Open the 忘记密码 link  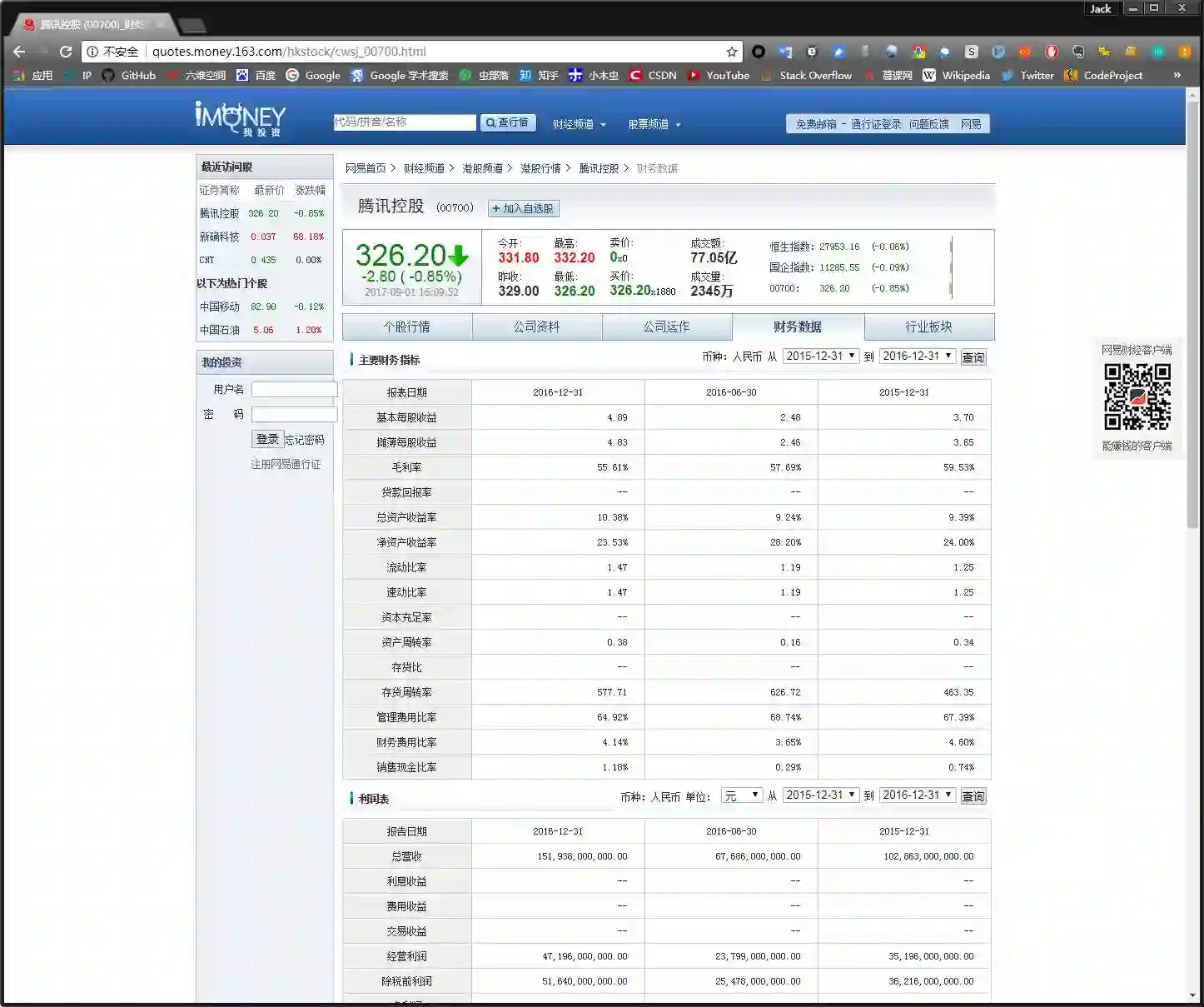(305, 440)
